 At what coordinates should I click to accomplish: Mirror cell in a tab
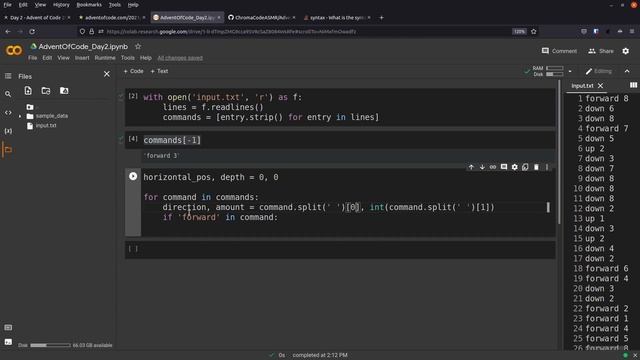[525, 167]
